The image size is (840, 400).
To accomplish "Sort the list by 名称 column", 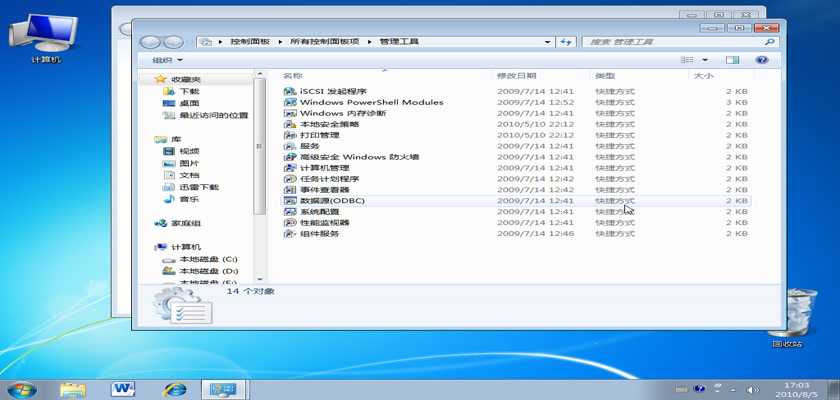I will click(x=292, y=76).
